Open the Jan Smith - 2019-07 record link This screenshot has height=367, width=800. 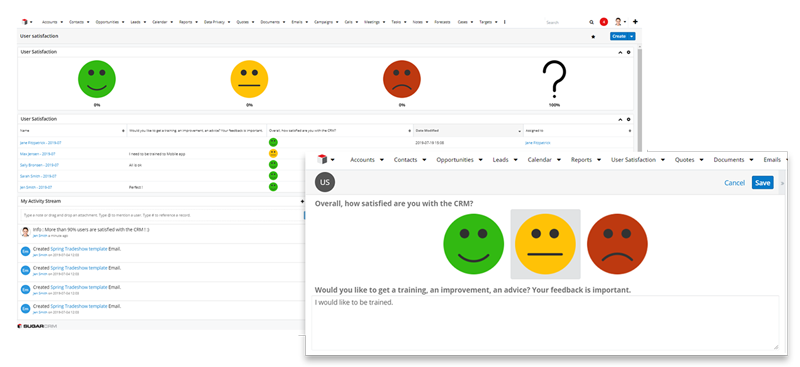tap(37, 187)
